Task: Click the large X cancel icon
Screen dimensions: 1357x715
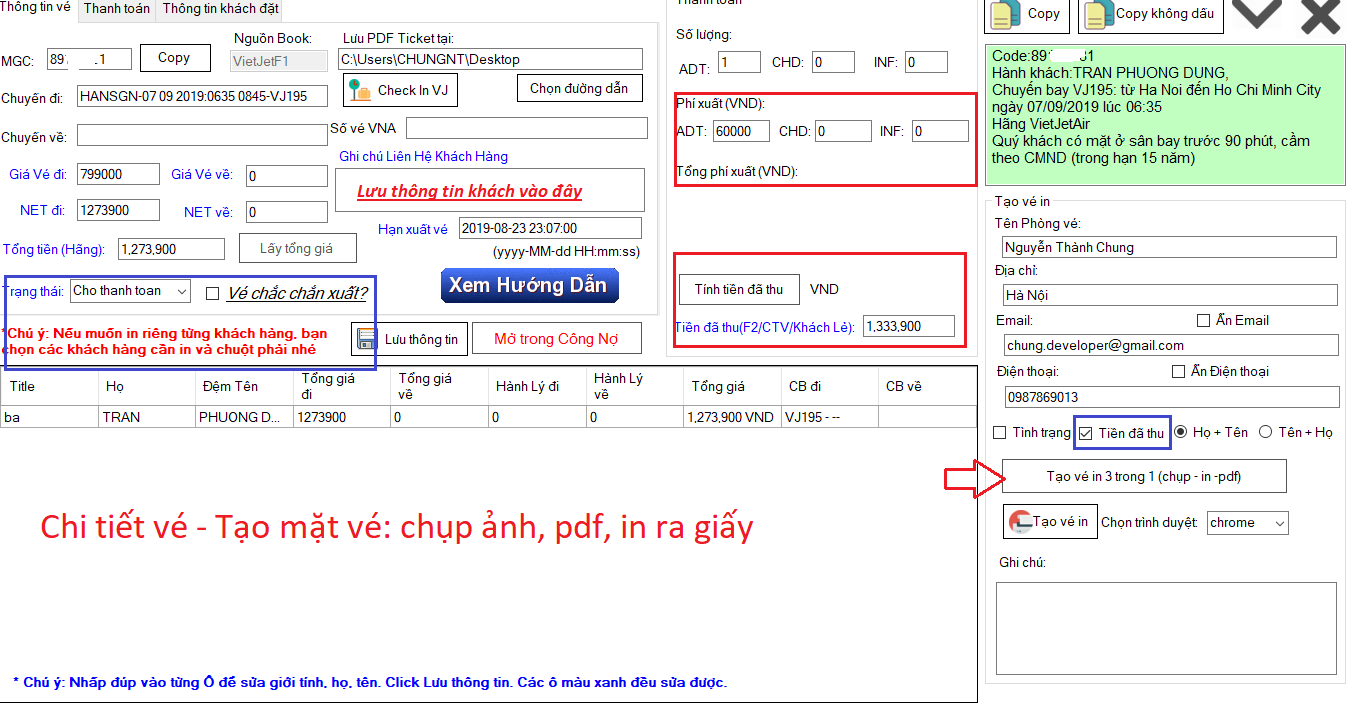Action: tap(1320, 15)
